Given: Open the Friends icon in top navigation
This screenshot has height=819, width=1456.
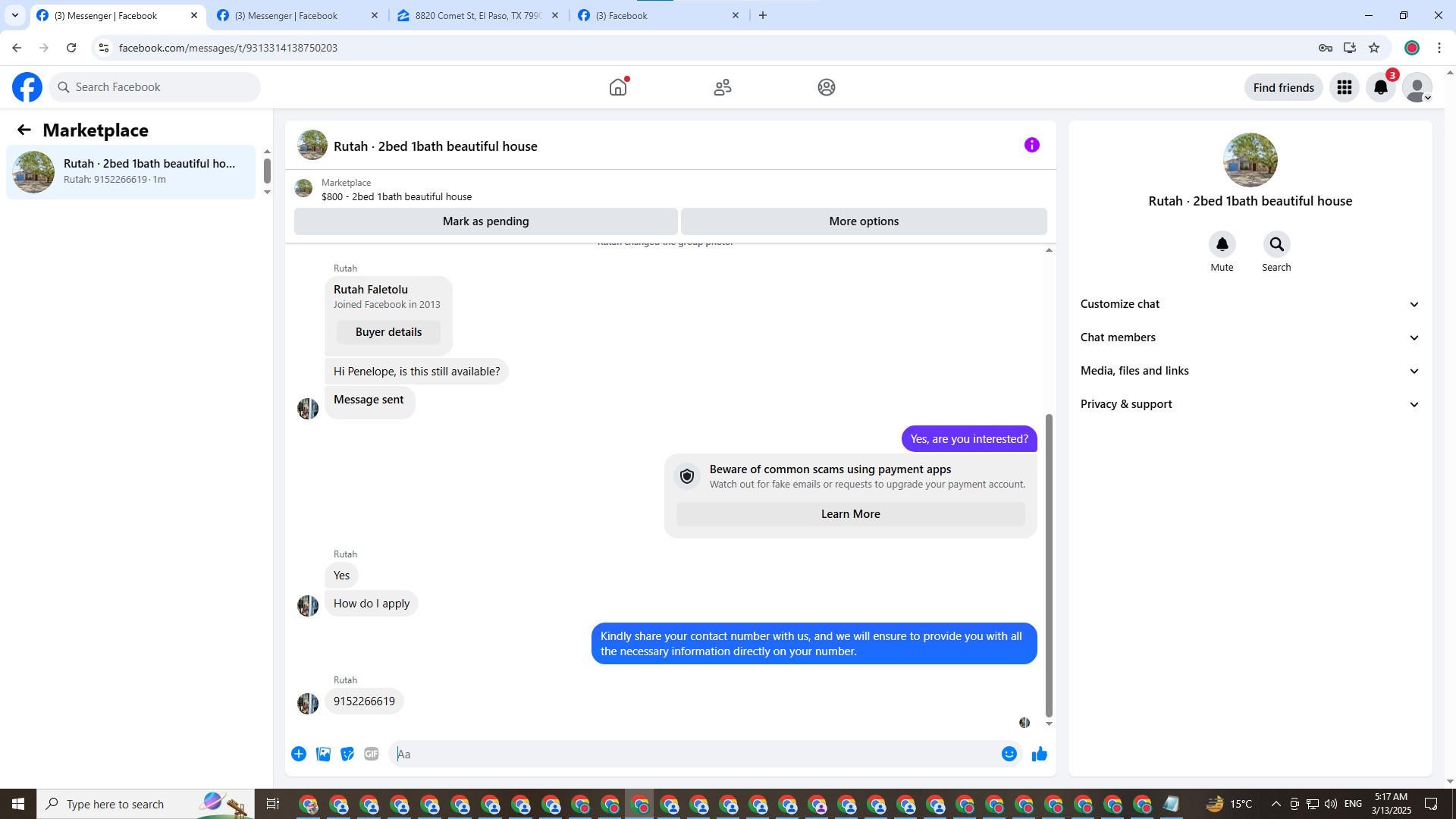Looking at the screenshot, I should pyautogui.click(x=723, y=87).
